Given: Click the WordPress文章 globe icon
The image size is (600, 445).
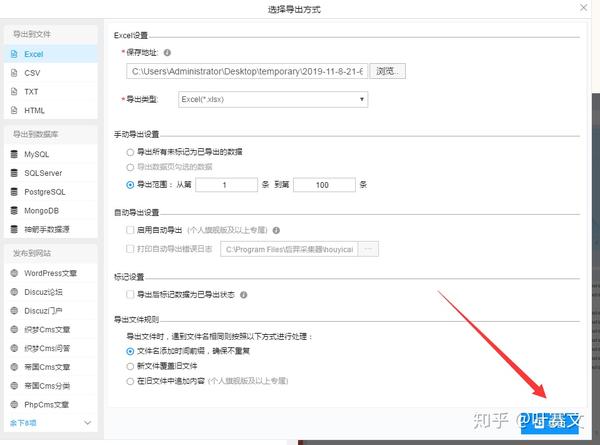Looking at the screenshot, I should point(14,273).
